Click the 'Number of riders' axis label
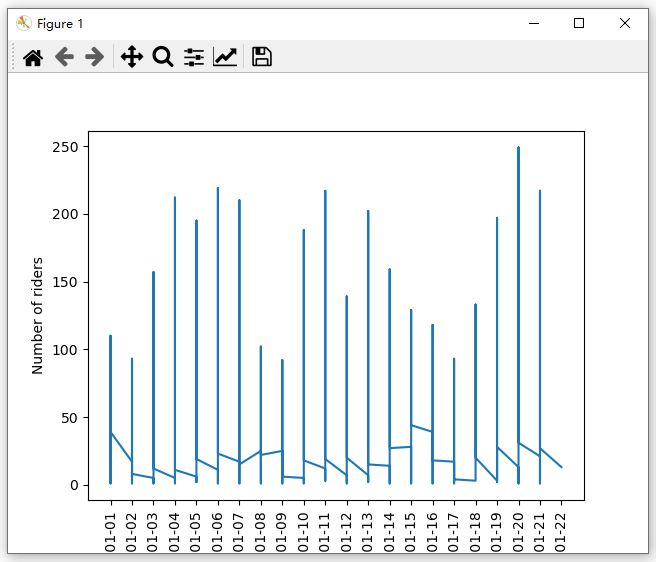 (37, 316)
